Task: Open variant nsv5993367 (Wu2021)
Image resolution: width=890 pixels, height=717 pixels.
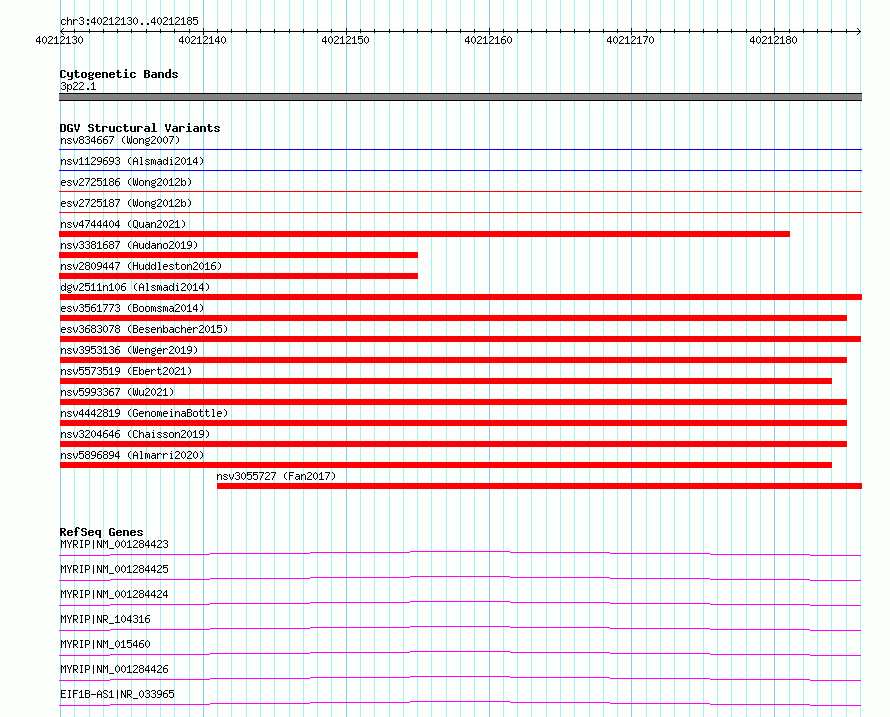Action: [117, 392]
